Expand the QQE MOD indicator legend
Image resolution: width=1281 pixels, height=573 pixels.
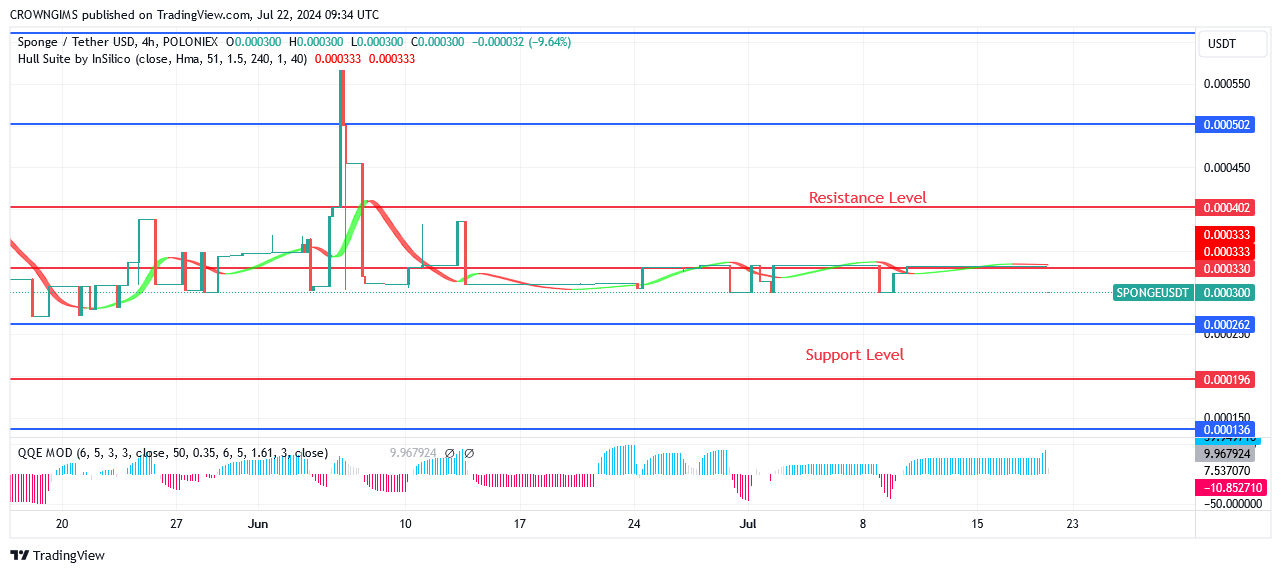172,453
